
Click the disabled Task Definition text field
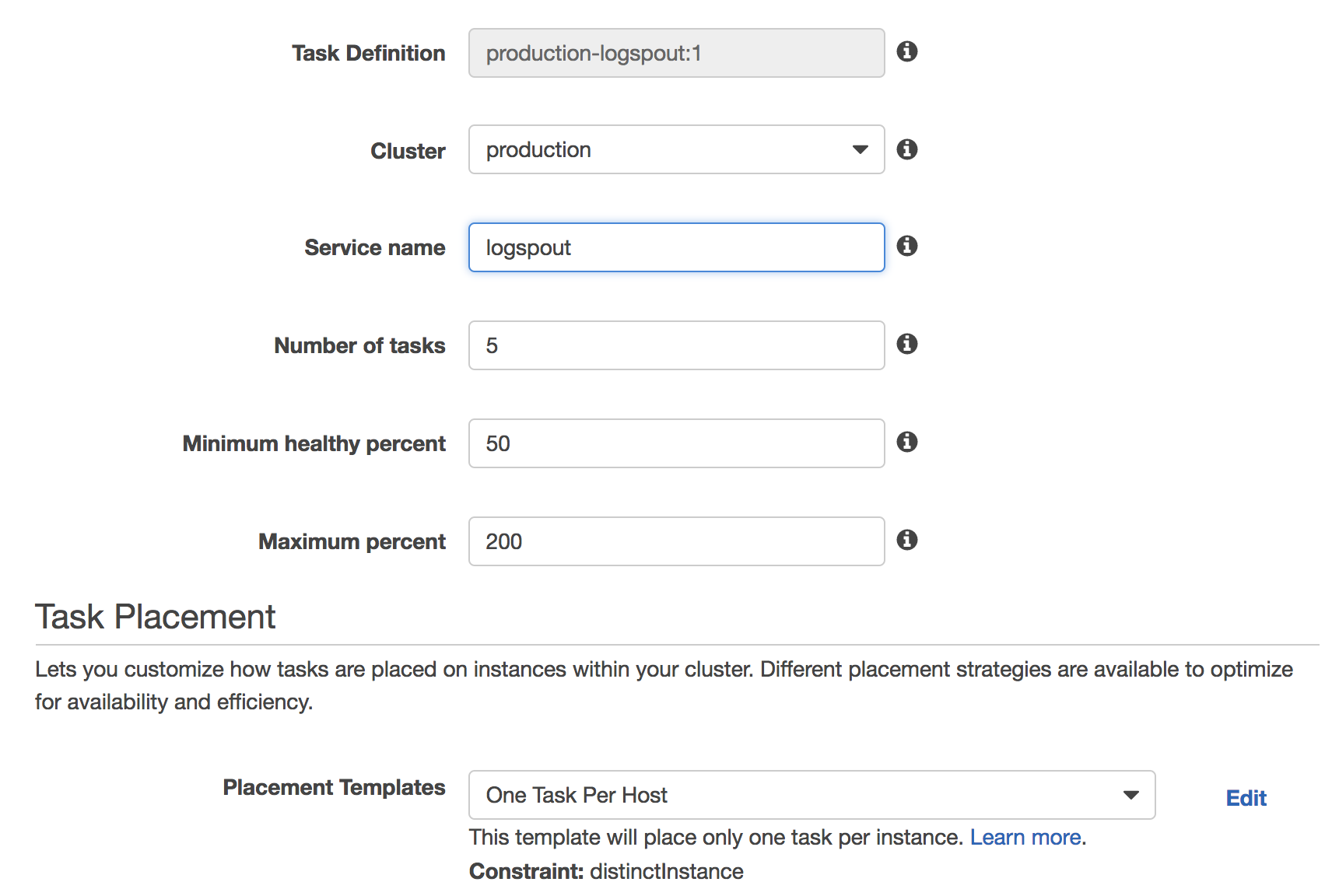[x=675, y=53]
